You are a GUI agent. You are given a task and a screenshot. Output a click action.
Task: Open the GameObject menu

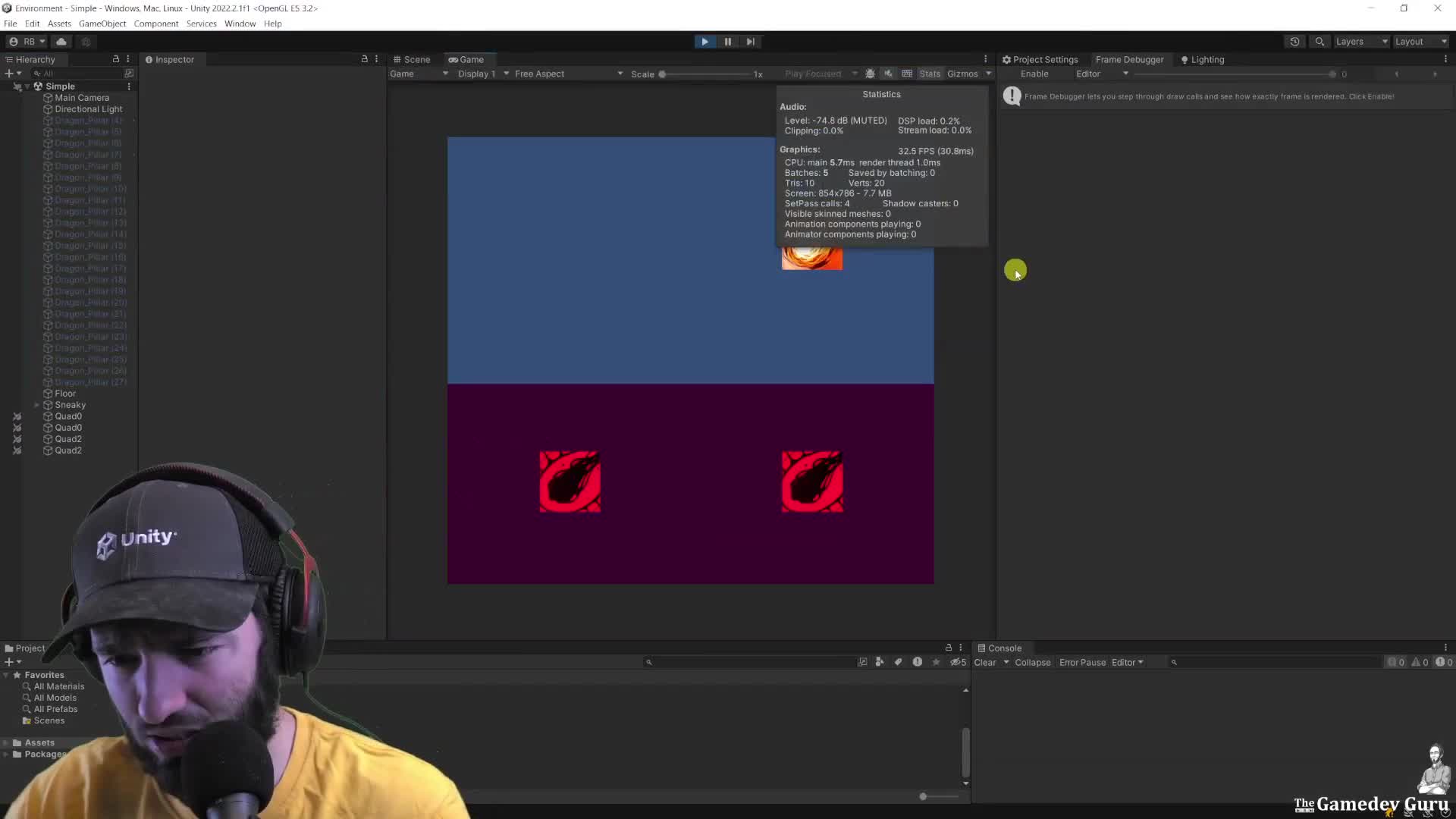coord(102,24)
